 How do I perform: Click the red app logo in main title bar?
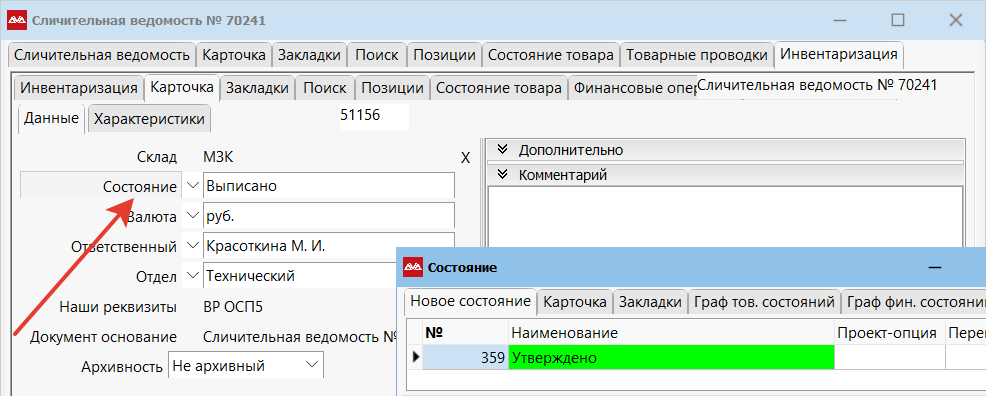(x=16, y=20)
